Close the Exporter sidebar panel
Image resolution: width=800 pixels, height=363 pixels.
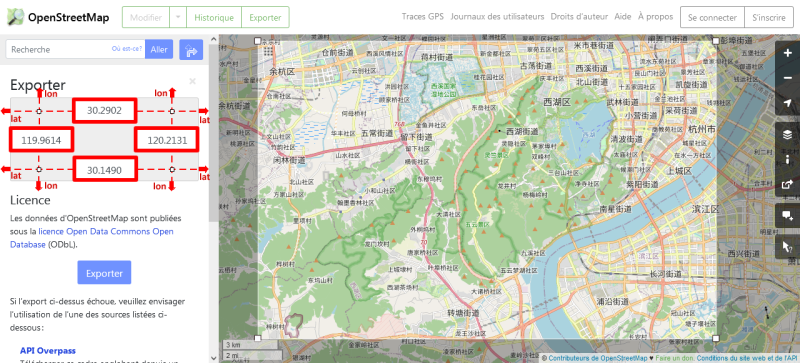192,81
